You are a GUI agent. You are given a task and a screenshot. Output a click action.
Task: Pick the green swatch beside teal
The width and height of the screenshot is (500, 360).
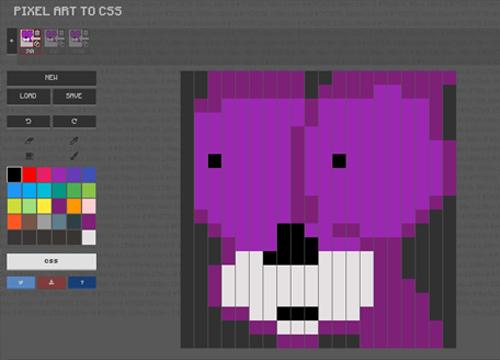coord(74,190)
